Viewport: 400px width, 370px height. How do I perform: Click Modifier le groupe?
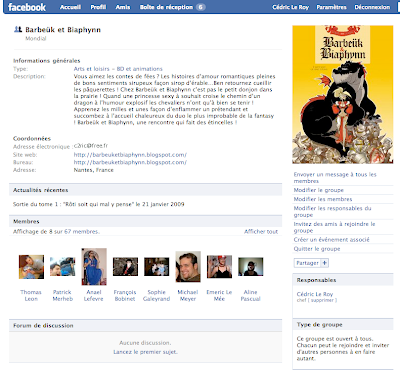click(x=318, y=190)
